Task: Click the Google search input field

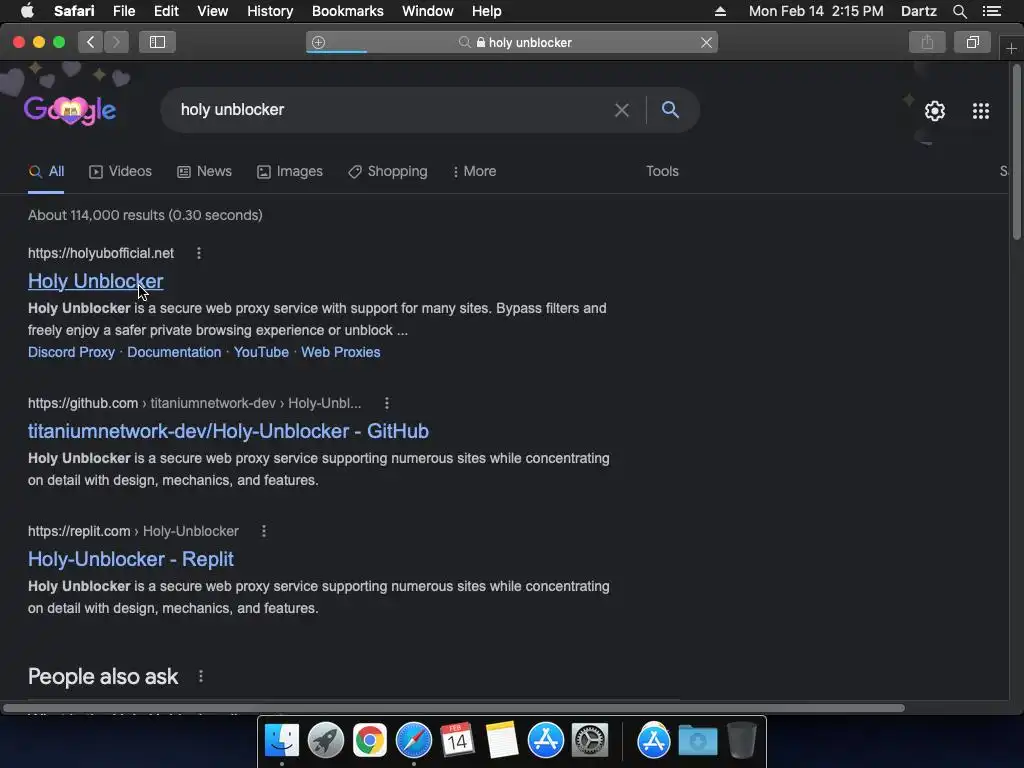Action: click(392, 110)
